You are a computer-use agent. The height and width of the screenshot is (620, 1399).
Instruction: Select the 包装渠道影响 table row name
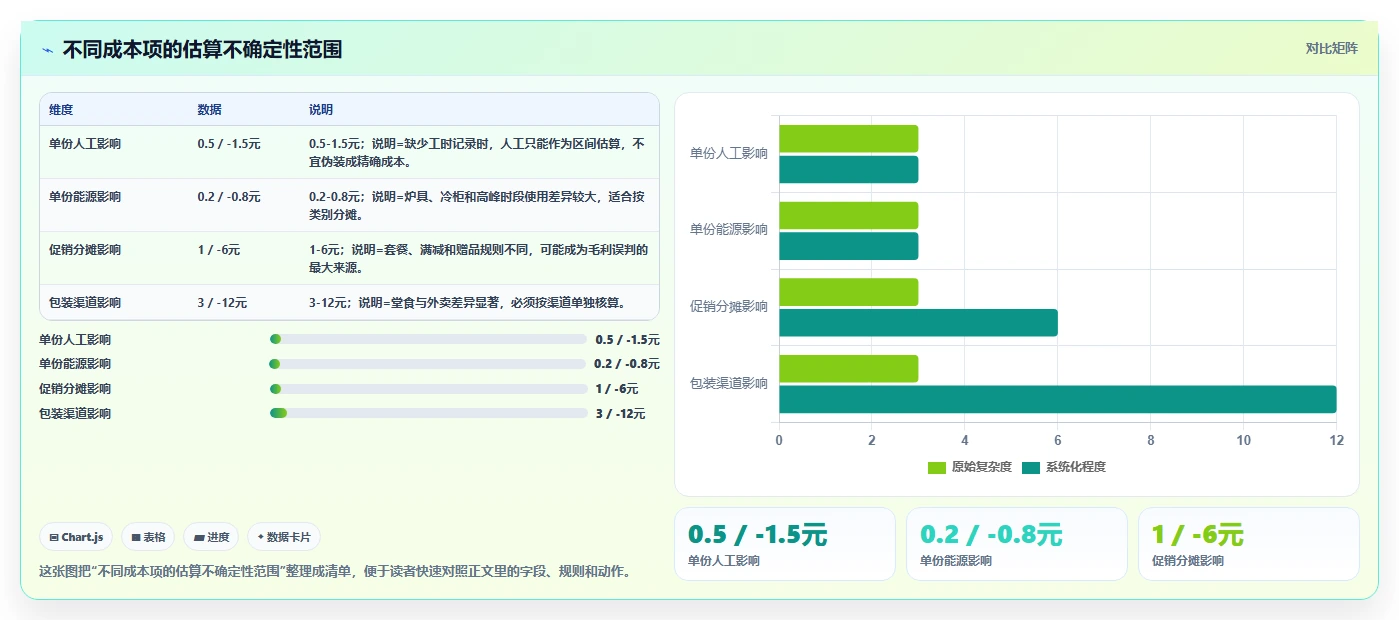[85, 303]
